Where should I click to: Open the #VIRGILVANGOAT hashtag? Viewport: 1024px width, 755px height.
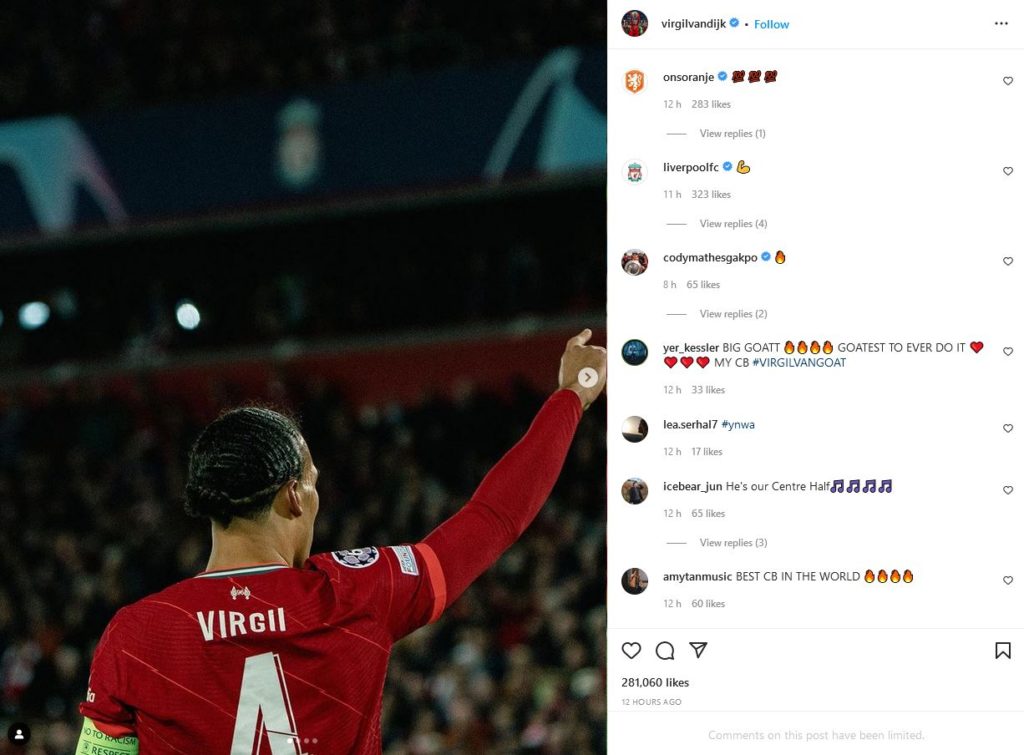(x=799, y=362)
